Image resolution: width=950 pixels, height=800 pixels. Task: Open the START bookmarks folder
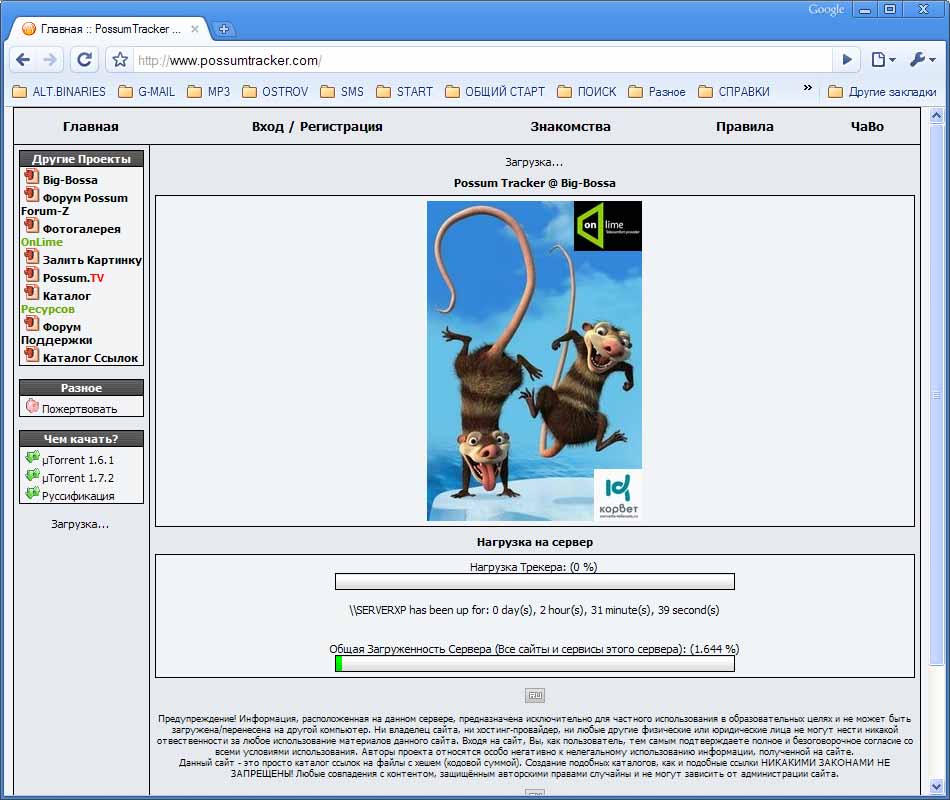(405, 92)
